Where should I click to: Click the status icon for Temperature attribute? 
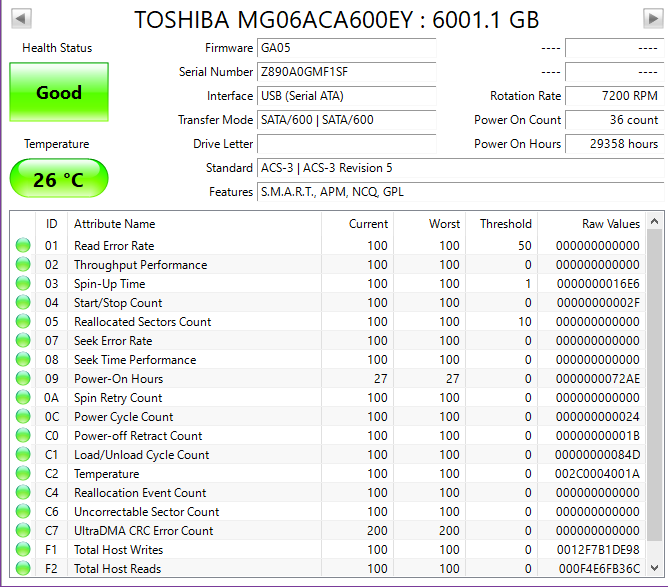pyautogui.click(x=22, y=474)
